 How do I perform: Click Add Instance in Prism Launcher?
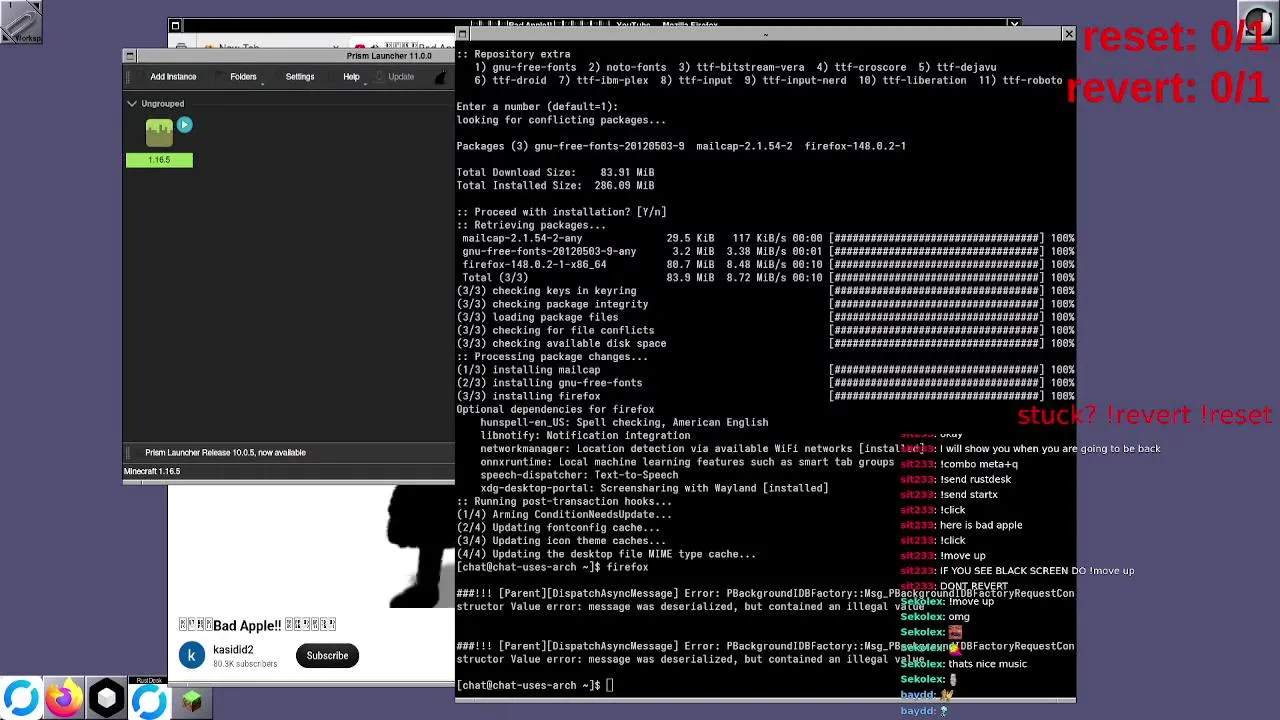point(173,77)
